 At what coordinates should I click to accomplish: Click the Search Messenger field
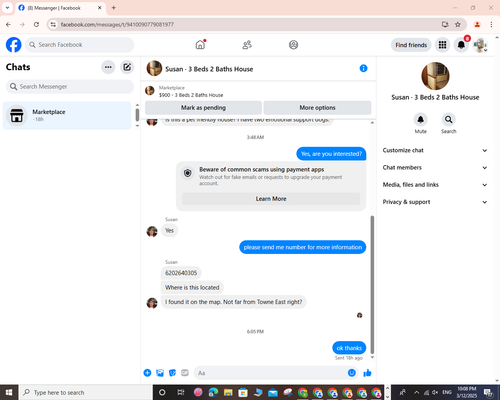(70, 87)
